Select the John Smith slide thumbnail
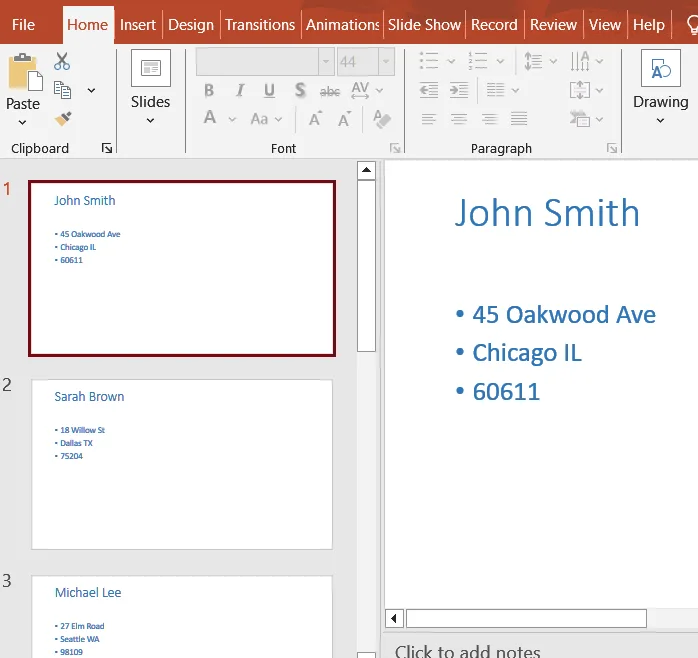The image size is (698, 658). point(182,268)
